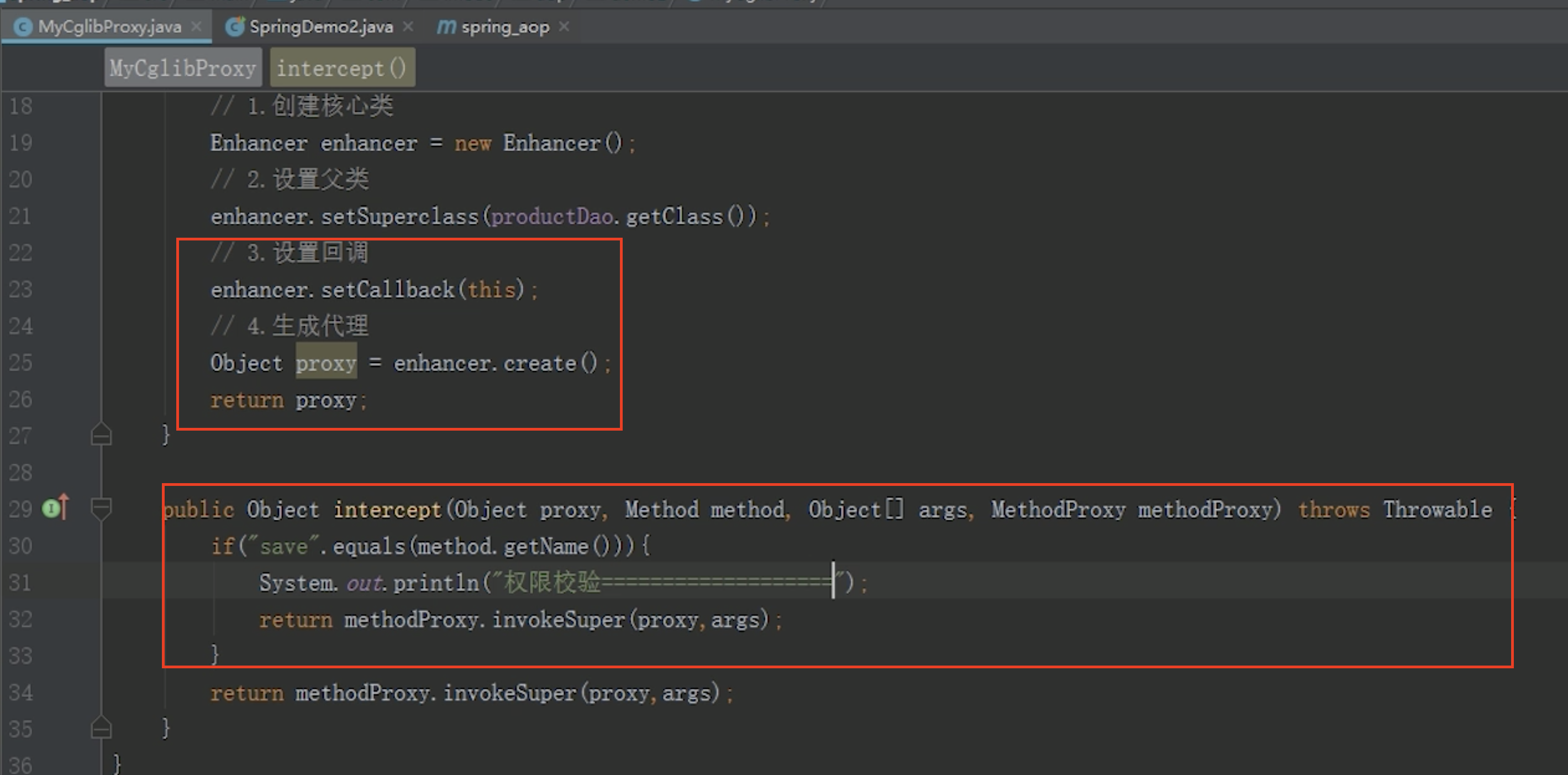The height and width of the screenshot is (775, 1568).
Task: Click 'this' keyword on line 23
Action: pyautogui.click(x=491, y=290)
